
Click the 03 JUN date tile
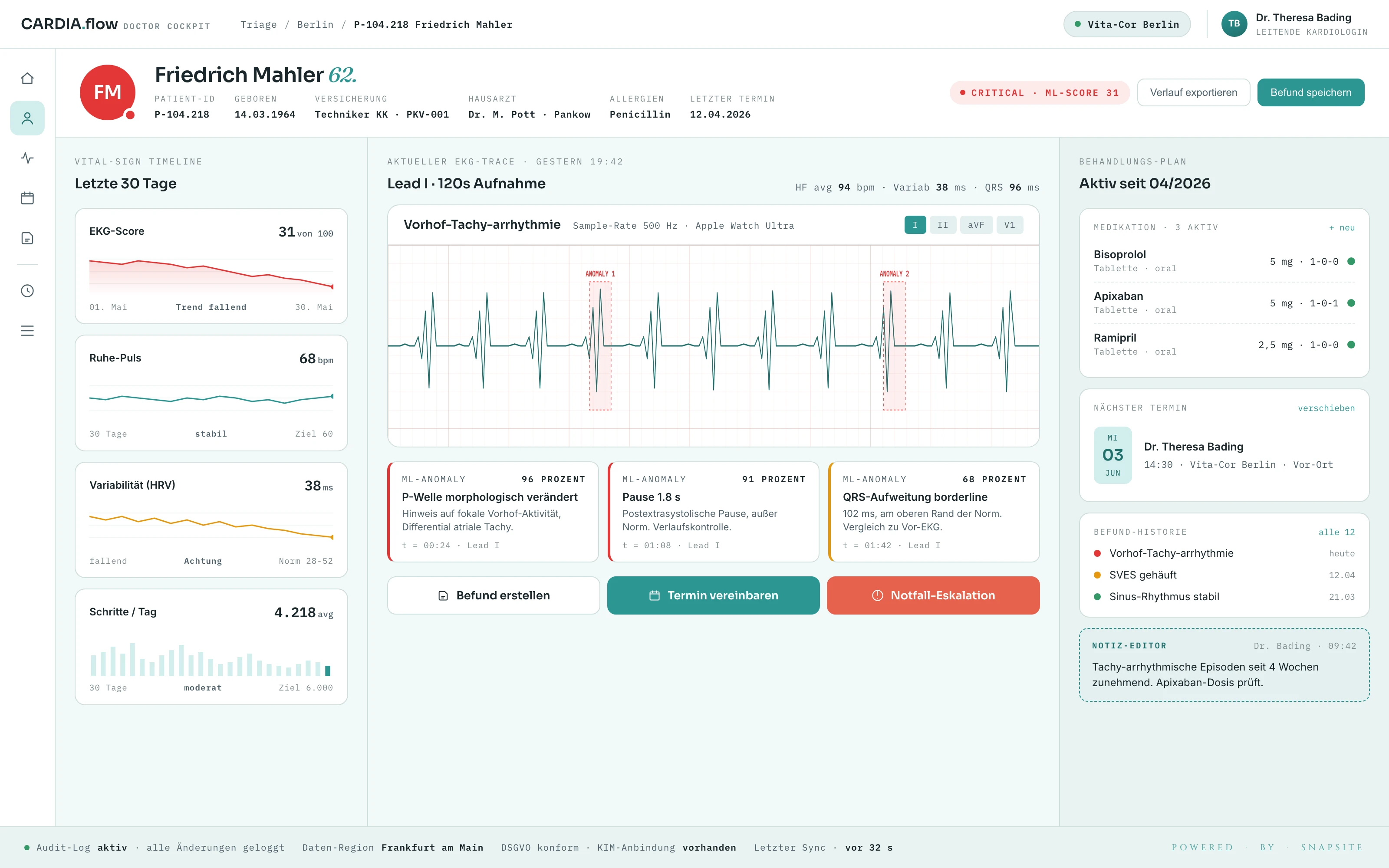point(1113,455)
